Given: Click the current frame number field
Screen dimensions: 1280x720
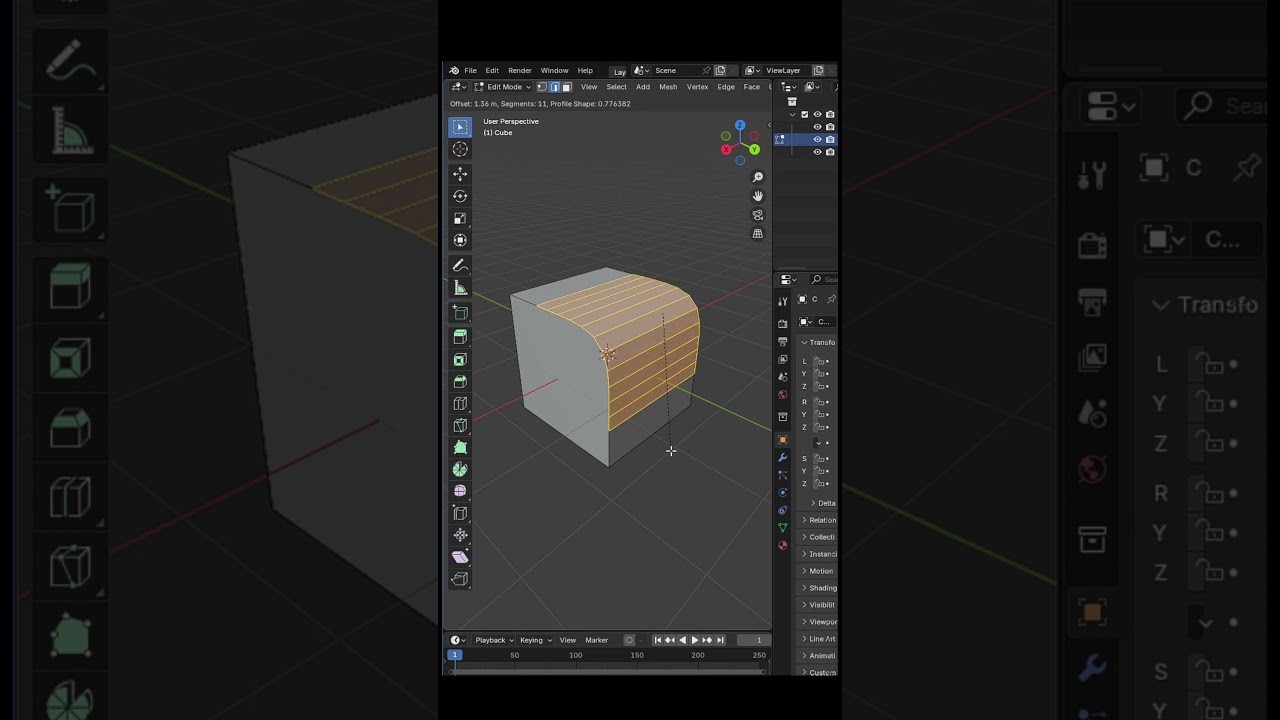Looking at the screenshot, I should 753,640.
